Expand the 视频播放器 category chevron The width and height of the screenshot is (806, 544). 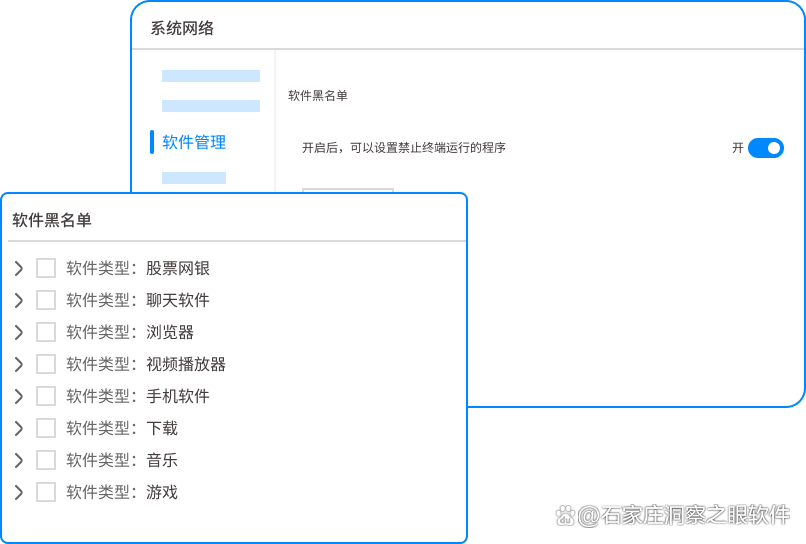click(x=19, y=364)
